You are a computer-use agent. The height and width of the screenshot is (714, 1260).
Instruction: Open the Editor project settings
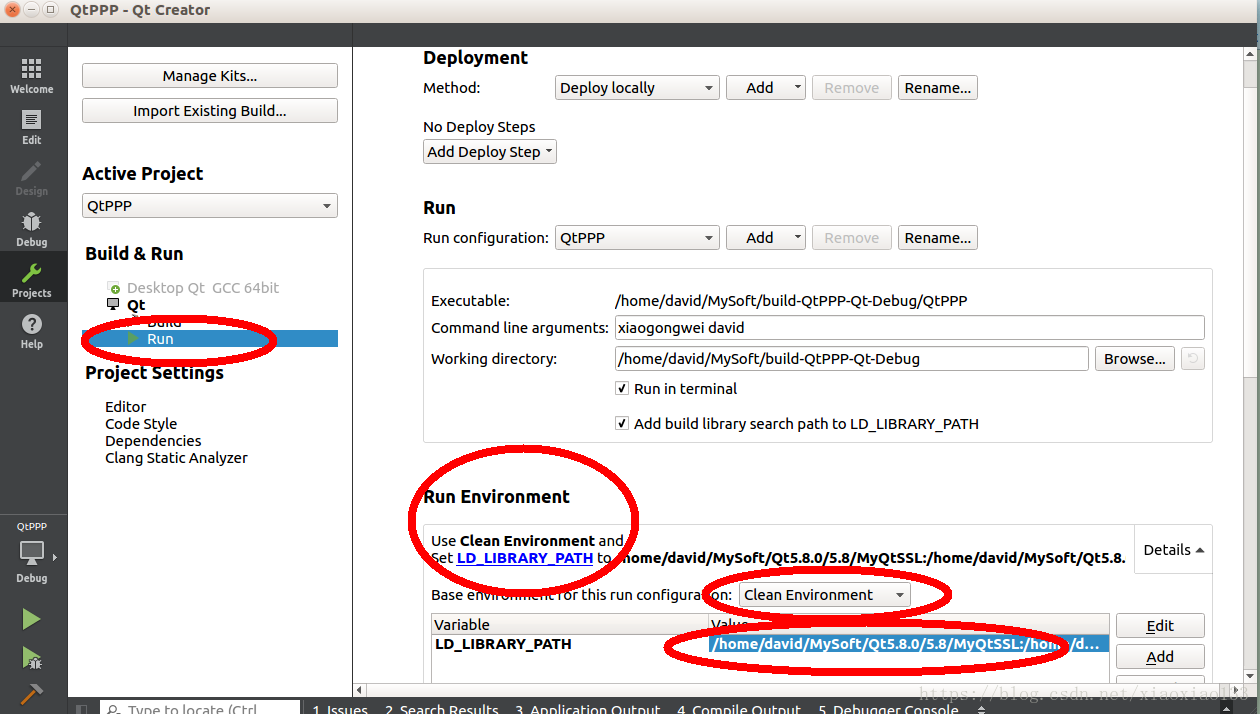(126, 407)
